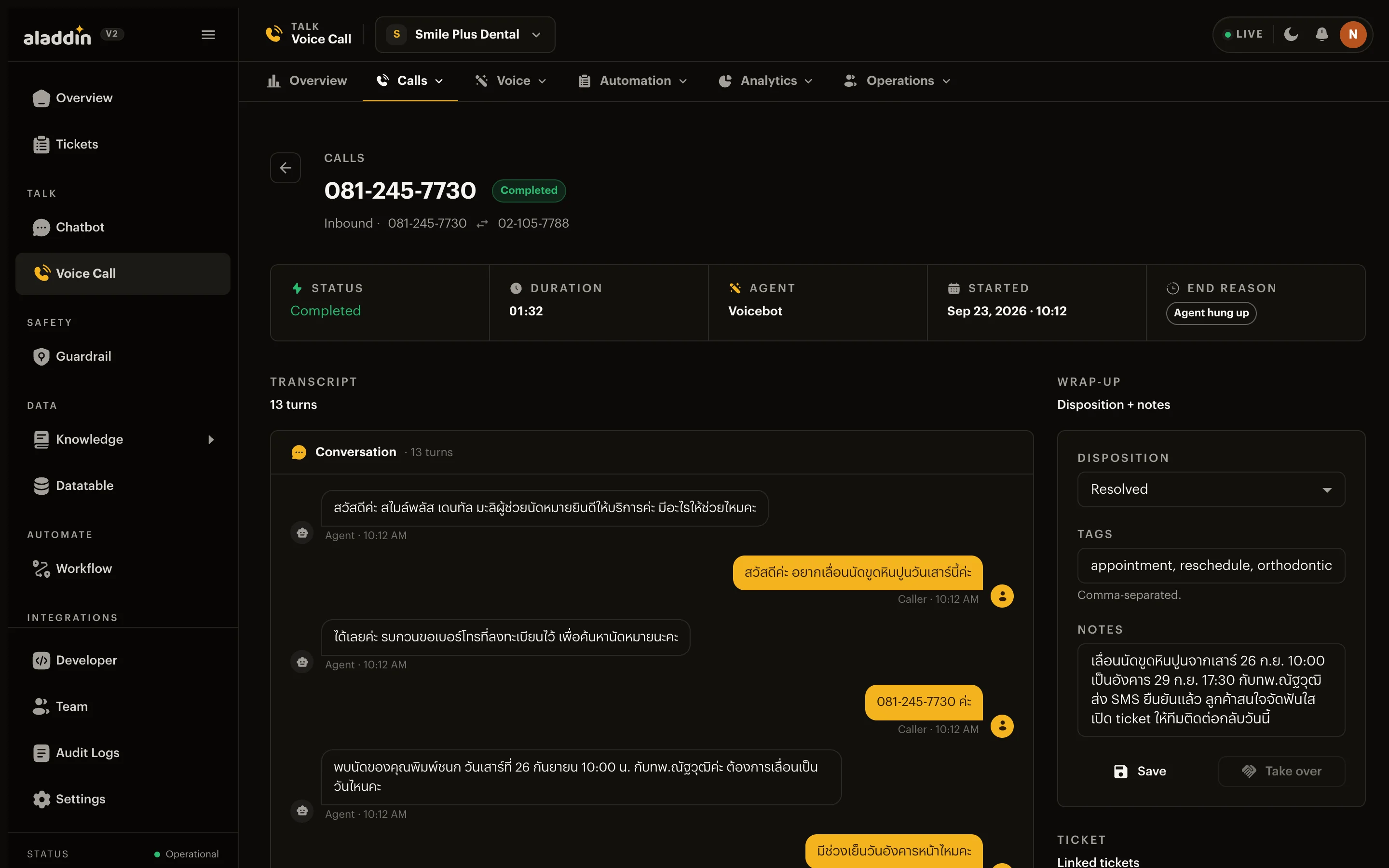This screenshot has height=868, width=1389.
Task: Open Developer in the sidebar
Action: coord(123,660)
